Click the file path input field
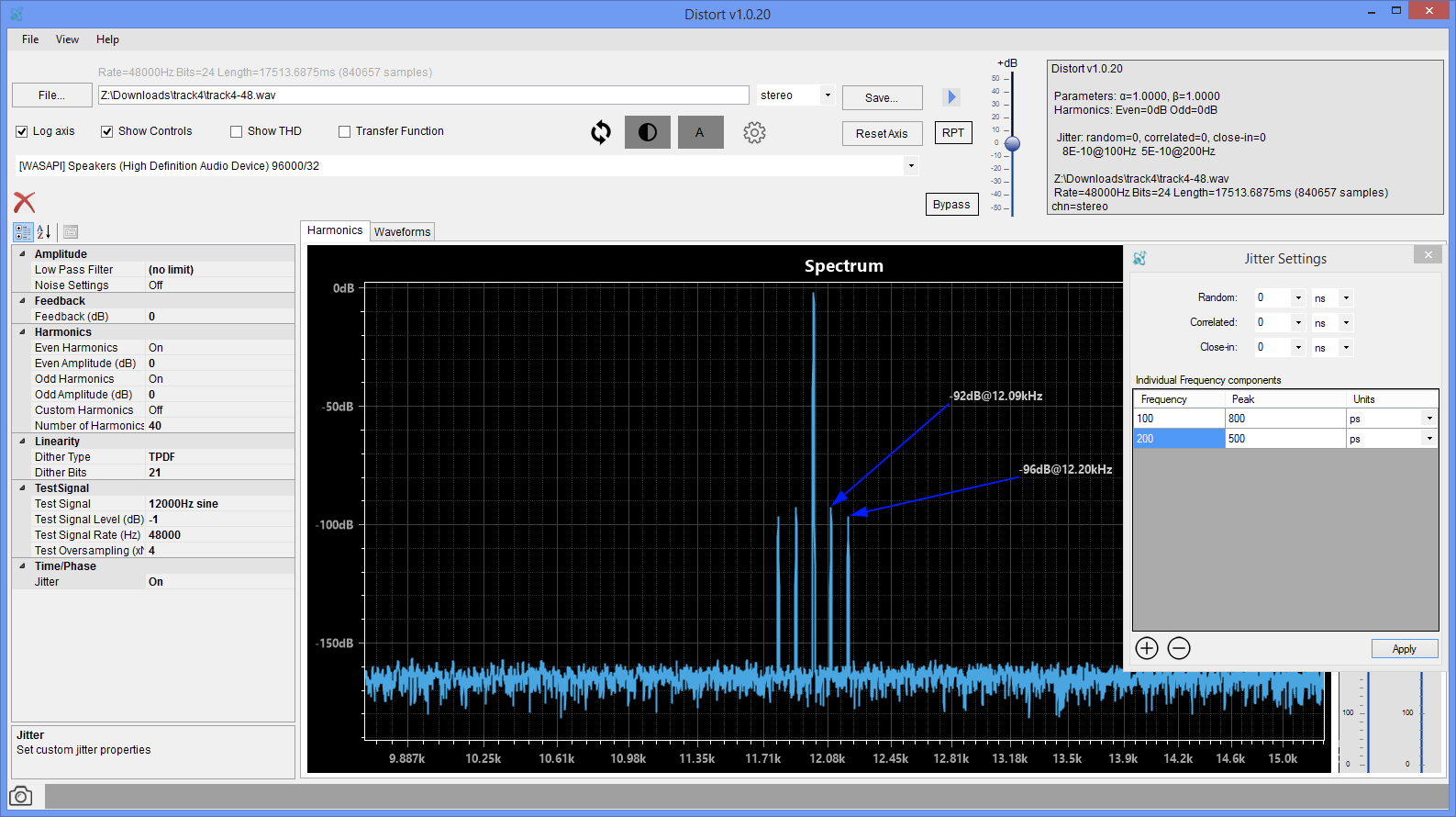 point(424,95)
